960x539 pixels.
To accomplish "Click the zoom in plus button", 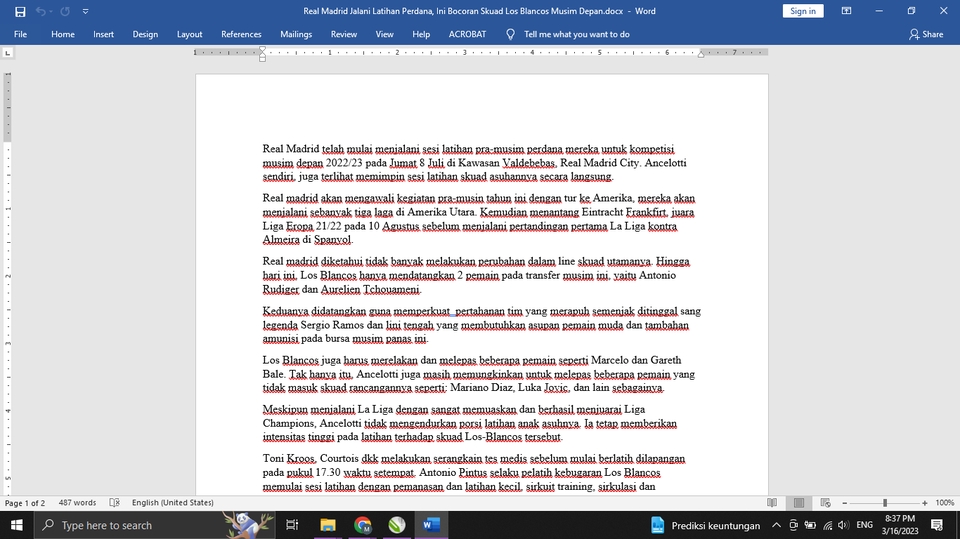I will [x=924, y=503].
